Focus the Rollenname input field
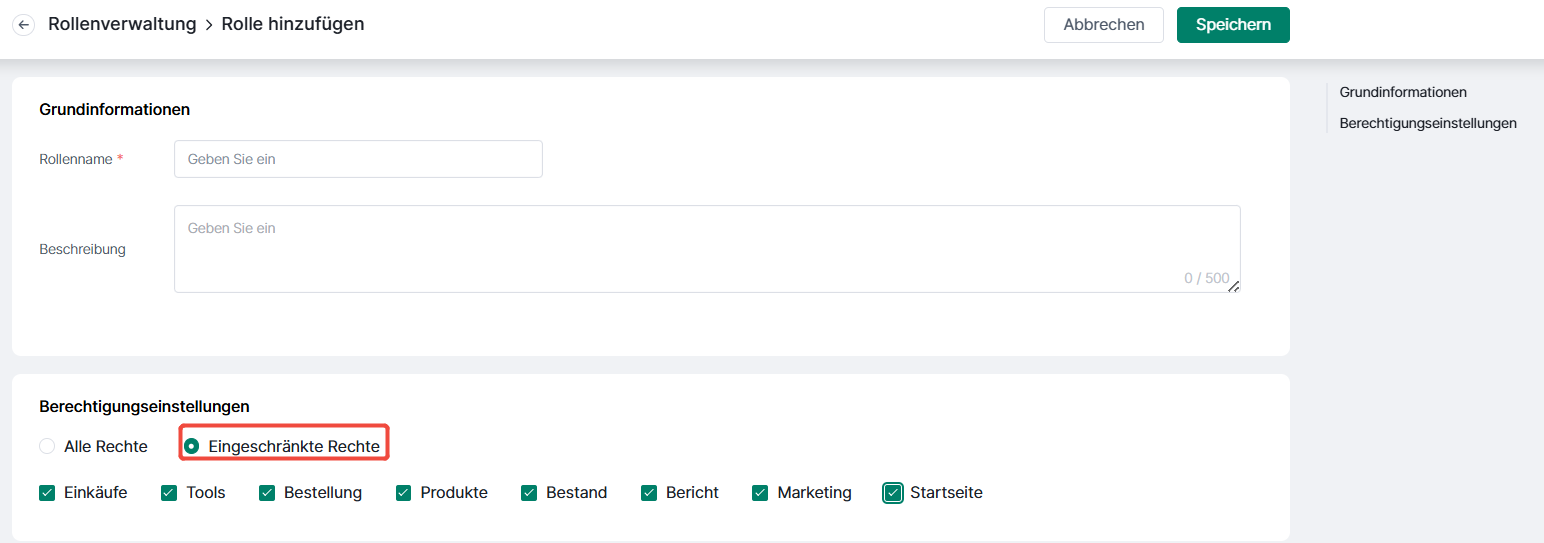Image resolution: width=1544 pixels, height=543 pixels. [358, 159]
